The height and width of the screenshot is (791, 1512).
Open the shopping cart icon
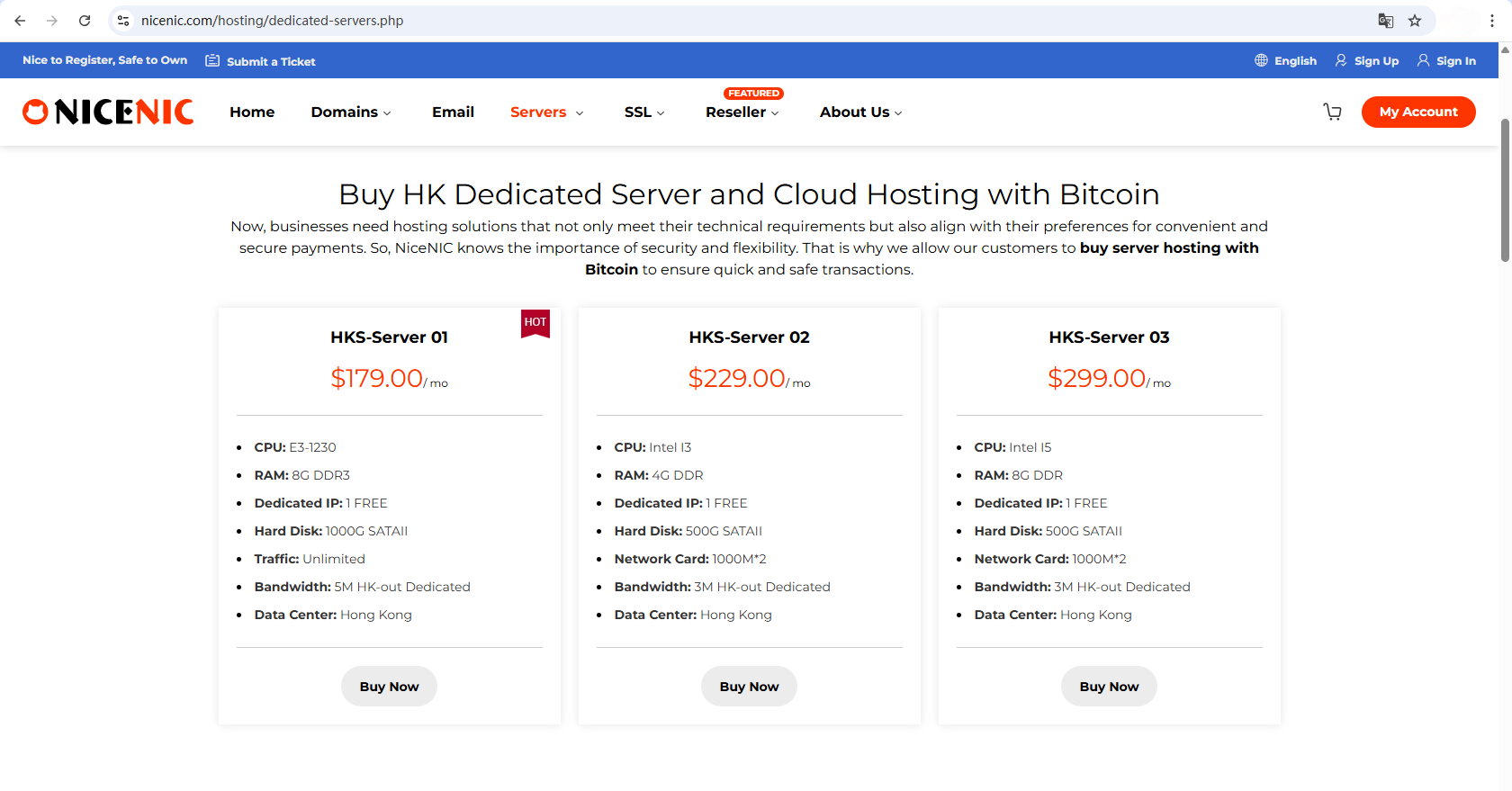click(1333, 112)
